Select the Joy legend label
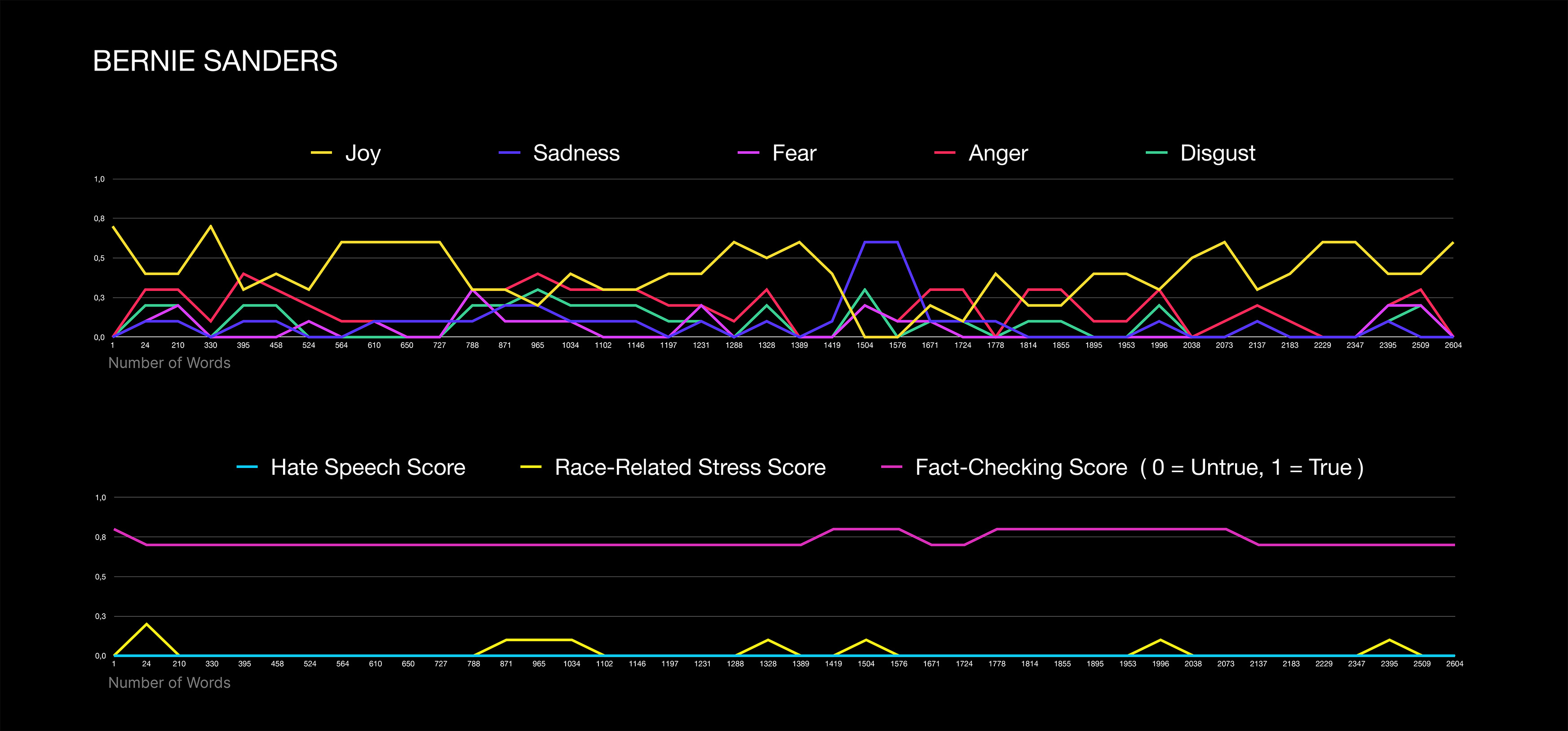Screen dimensions: 1568x731 (x=363, y=153)
